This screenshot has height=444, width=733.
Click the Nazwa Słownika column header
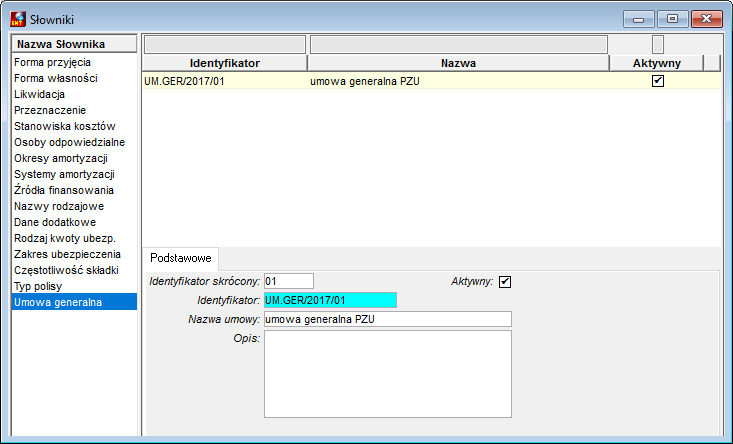pos(74,44)
